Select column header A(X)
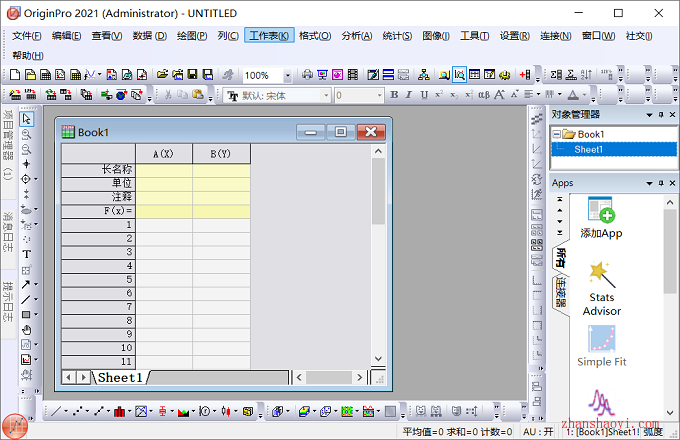 pos(163,154)
